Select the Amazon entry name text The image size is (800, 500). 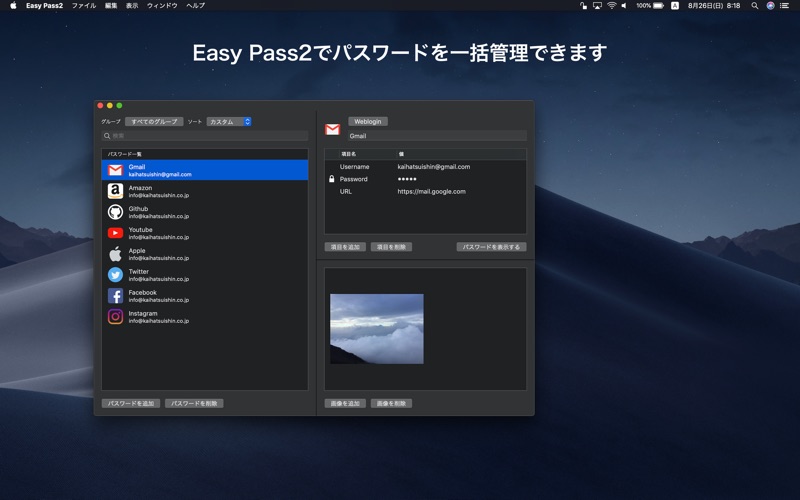pos(140,188)
